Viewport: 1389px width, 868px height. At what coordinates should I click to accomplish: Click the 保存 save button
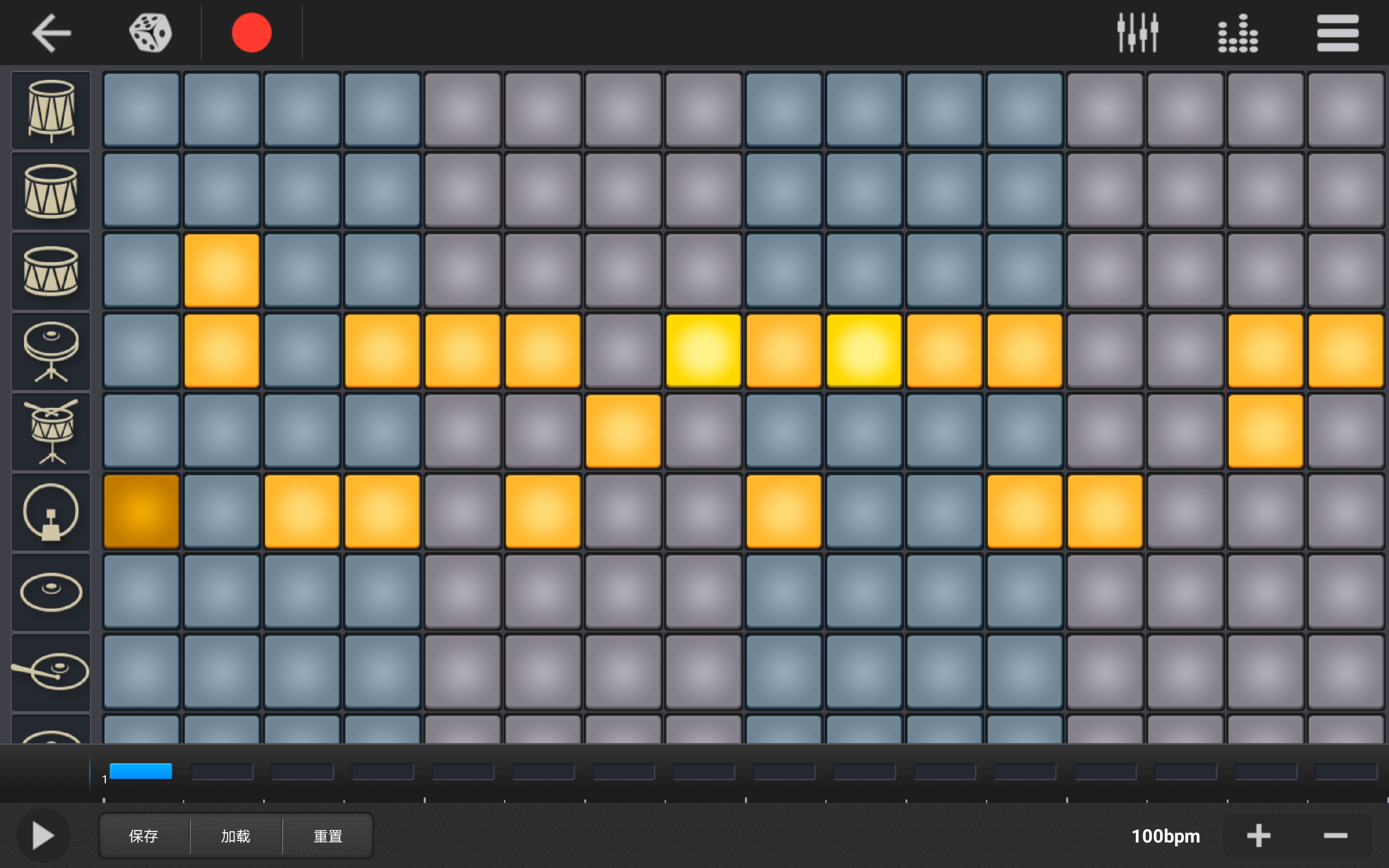tap(143, 836)
